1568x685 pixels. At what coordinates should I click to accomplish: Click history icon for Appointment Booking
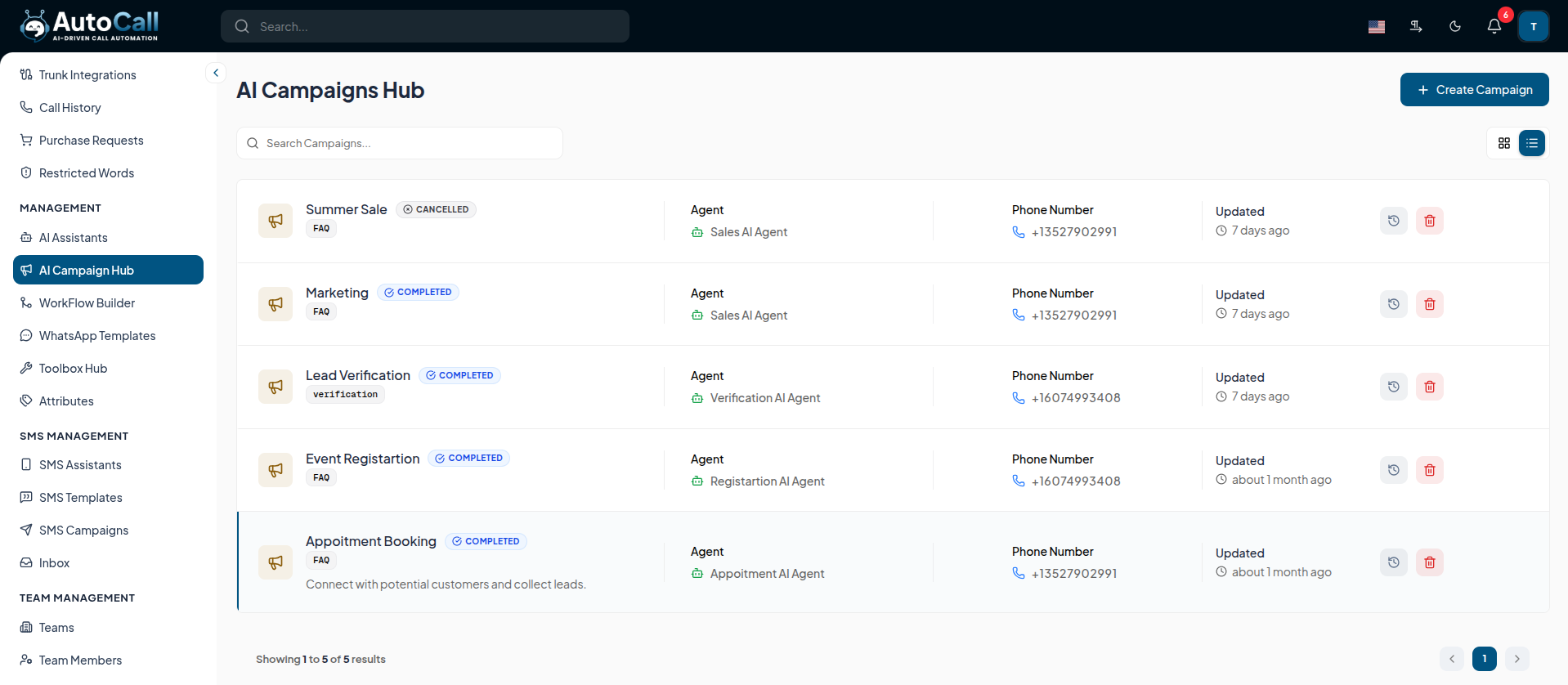click(x=1394, y=562)
